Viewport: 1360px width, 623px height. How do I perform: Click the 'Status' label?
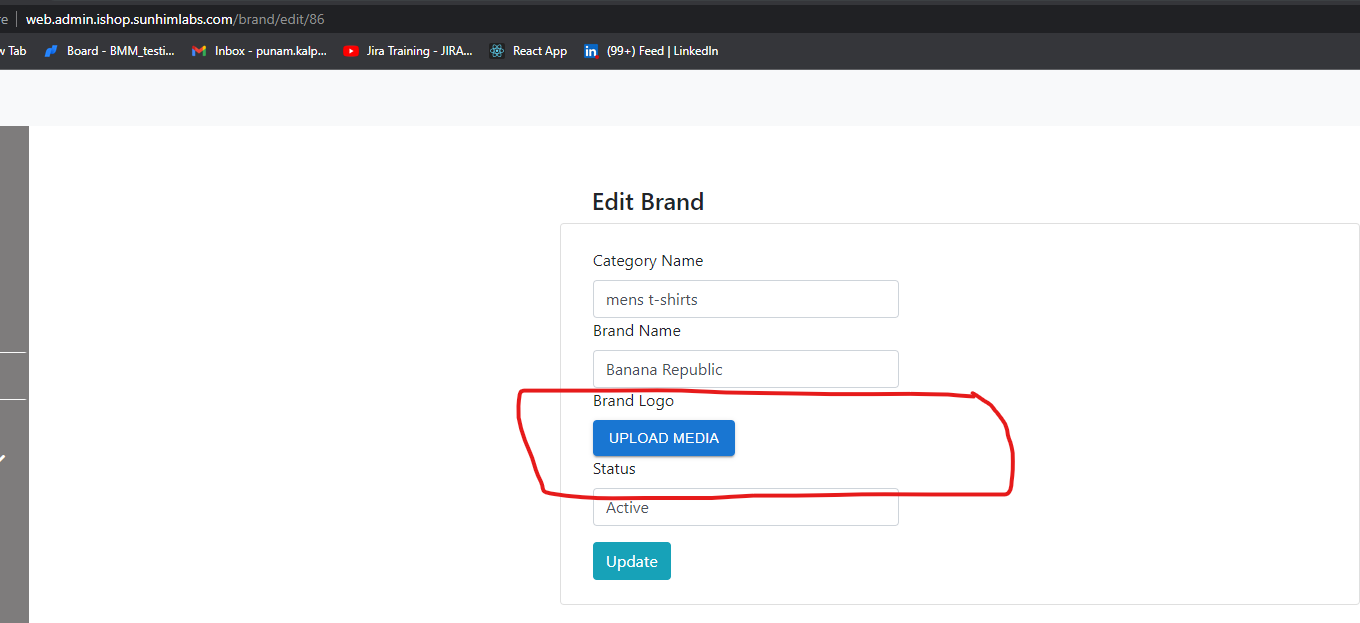(x=614, y=469)
